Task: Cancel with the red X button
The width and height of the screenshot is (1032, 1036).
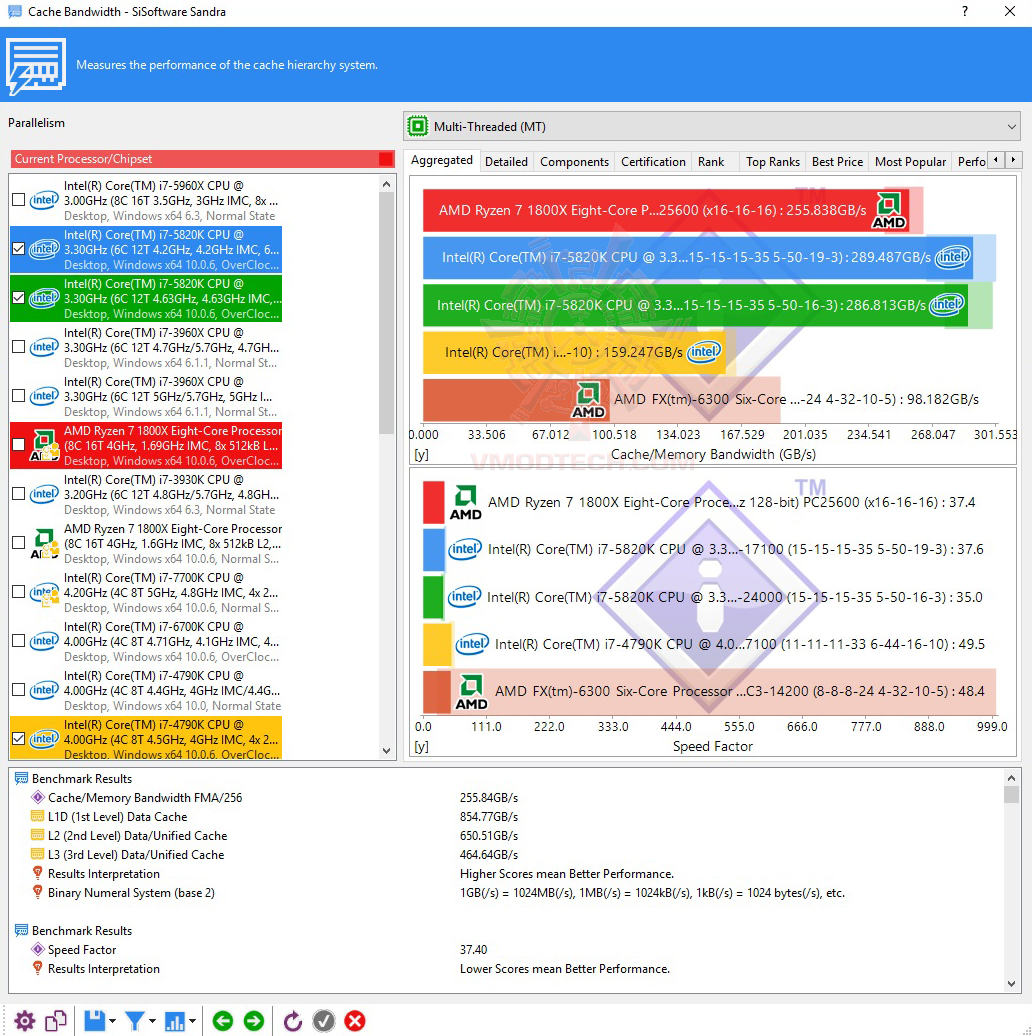Action: coord(355,1021)
